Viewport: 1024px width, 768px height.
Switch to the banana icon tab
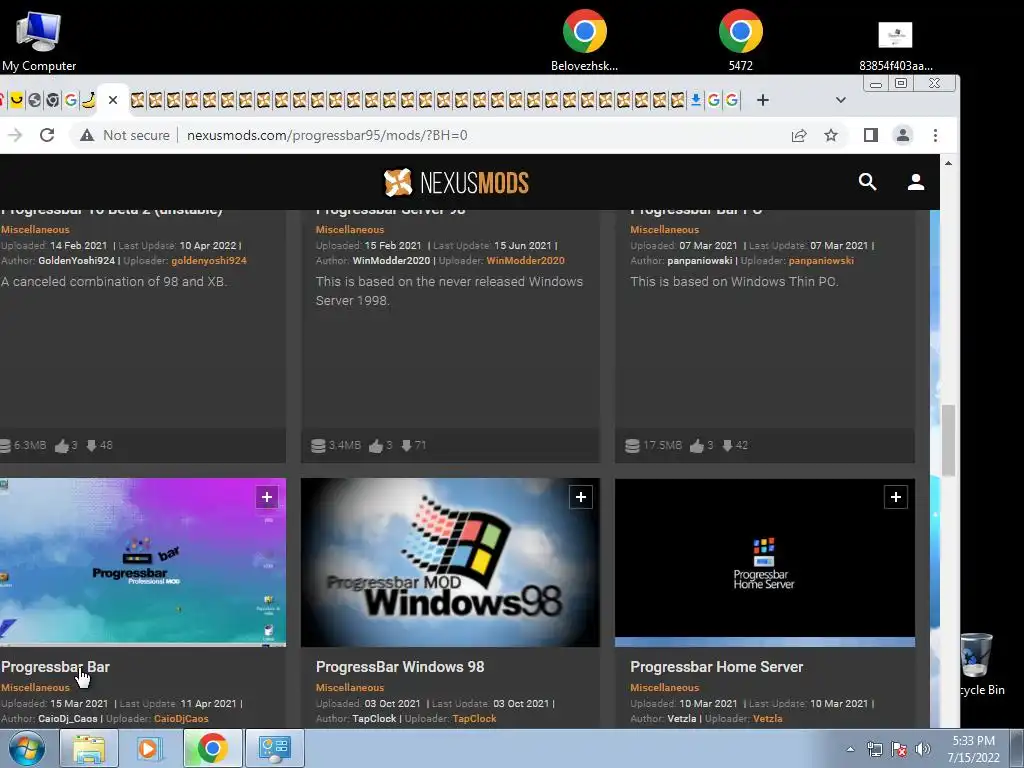coord(88,100)
